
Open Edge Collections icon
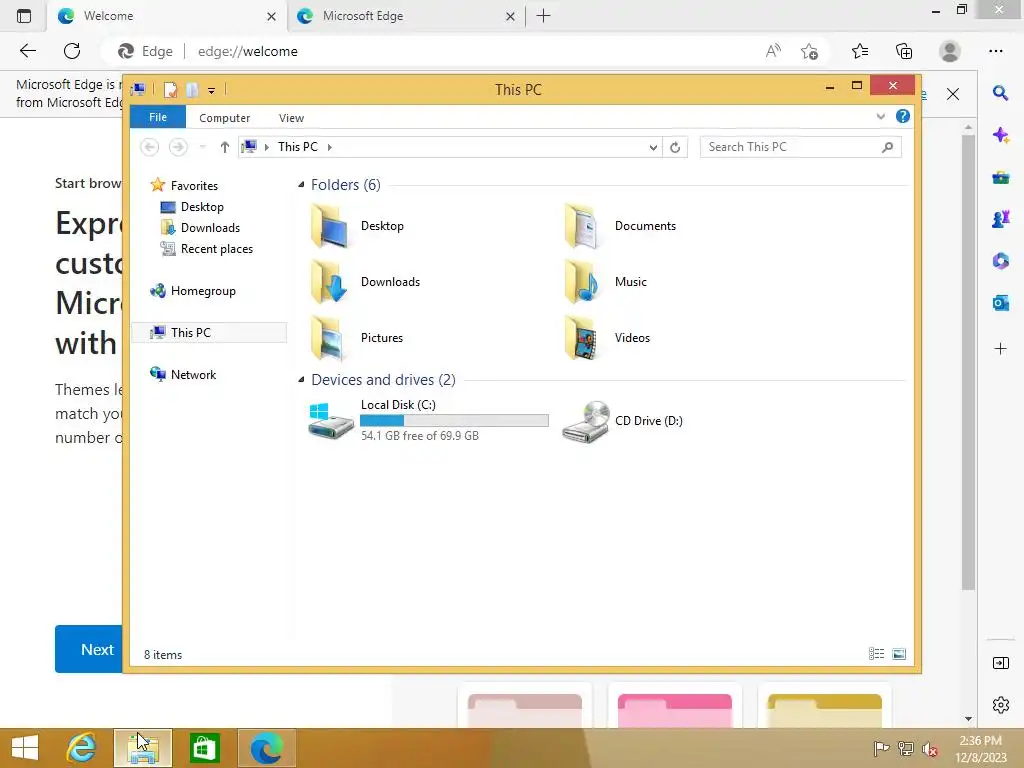tap(904, 51)
